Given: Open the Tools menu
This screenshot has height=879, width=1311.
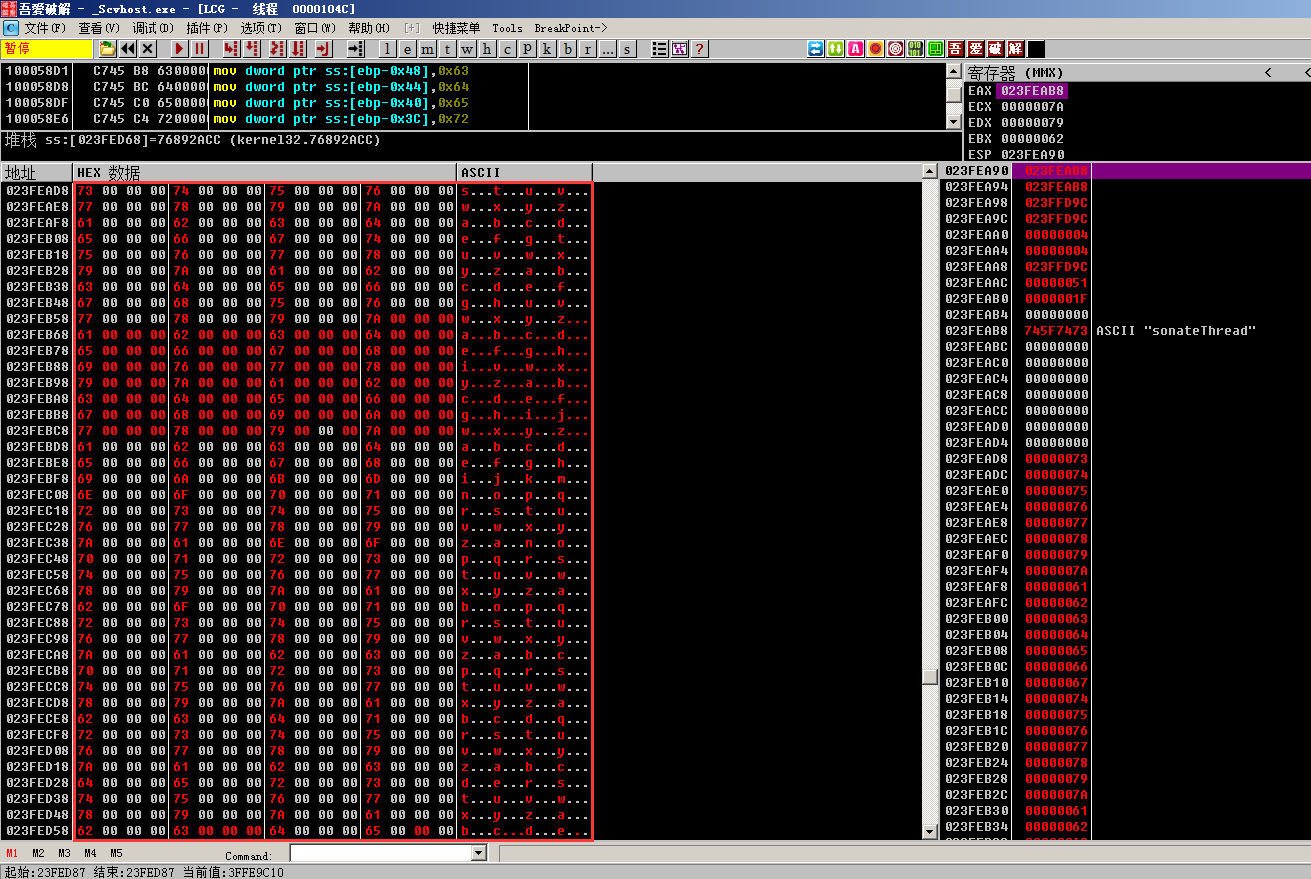Looking at the screenshot, I should click(507, 28).
